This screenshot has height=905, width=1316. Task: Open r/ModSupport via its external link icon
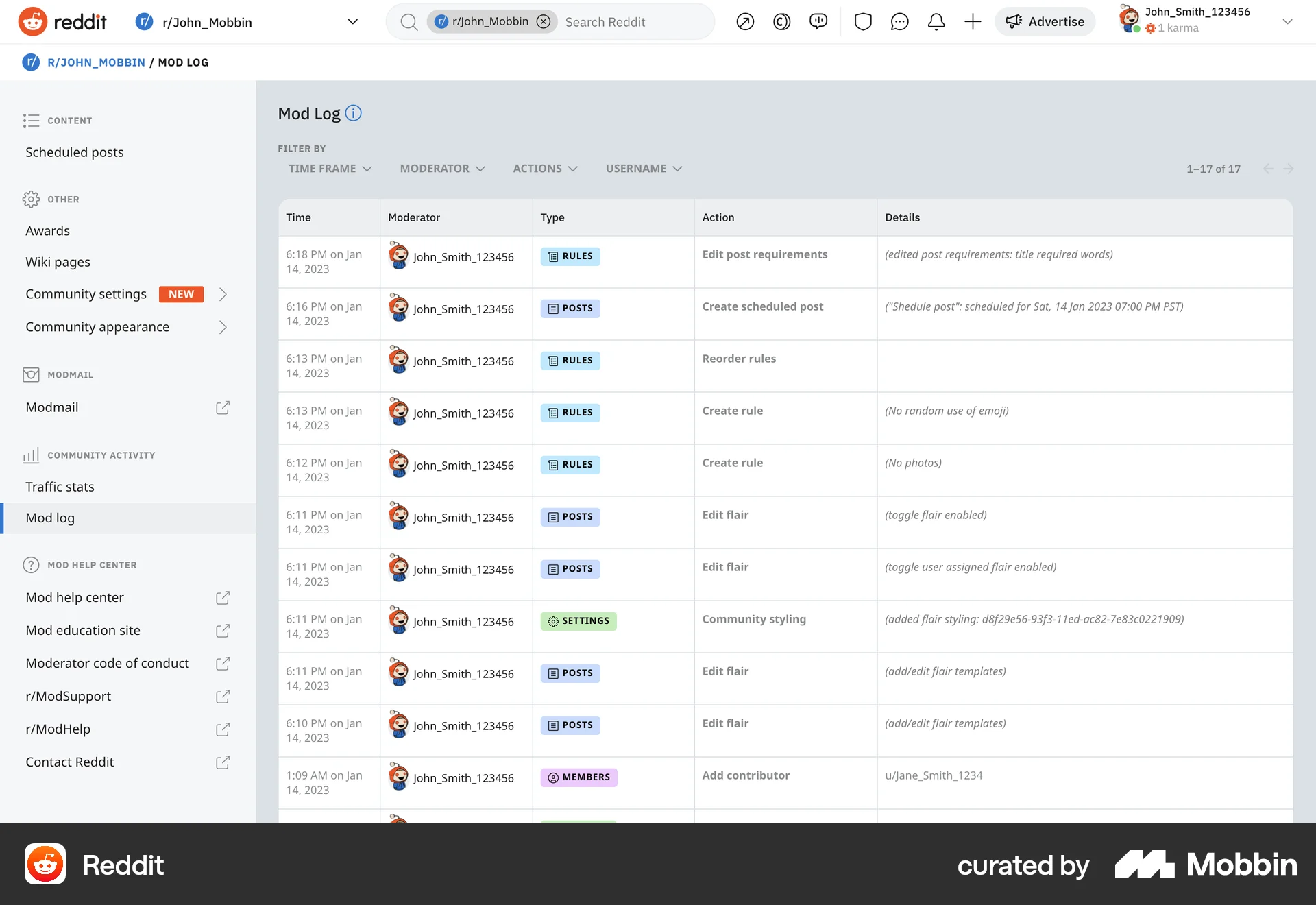(222, 696)
